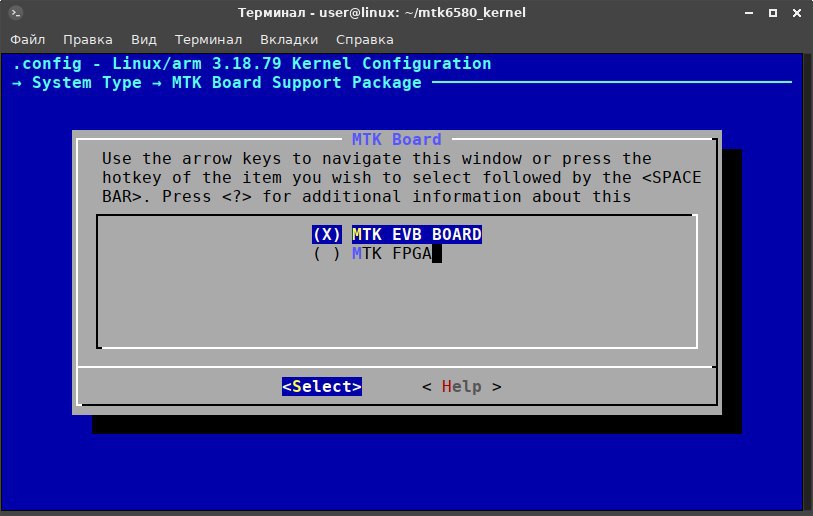Open the Справка menu
This screenshot has height=516, width=813.
click(365, 40)
